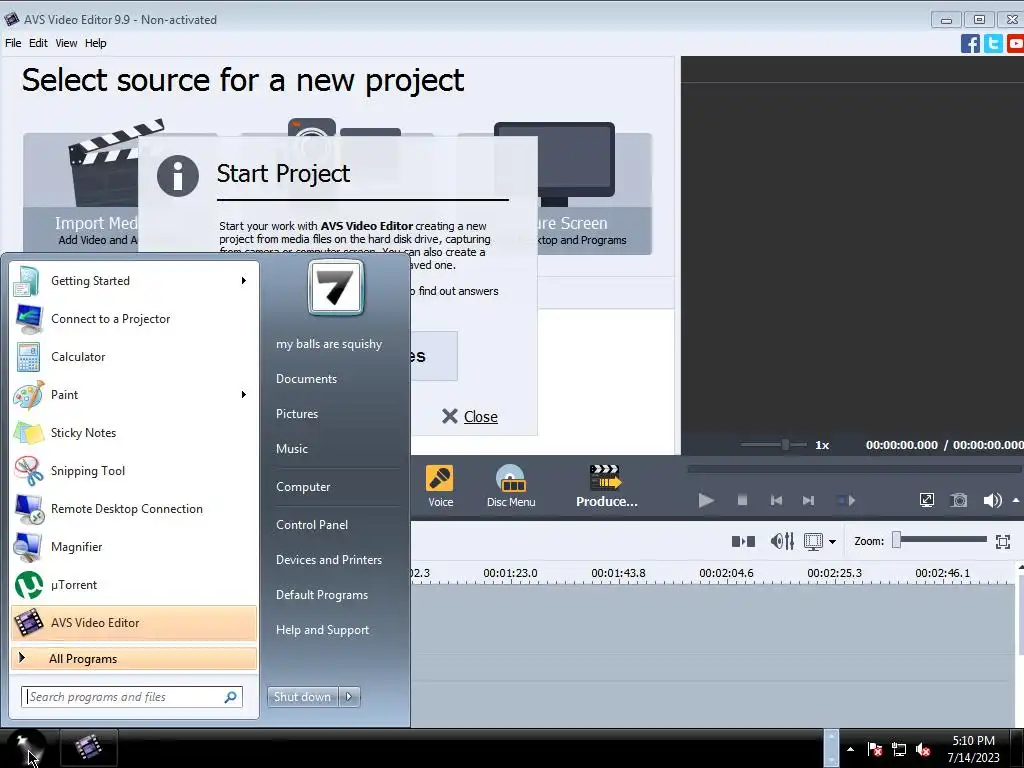Open the View menu
1024x768 pixels.
click(66, 43)
